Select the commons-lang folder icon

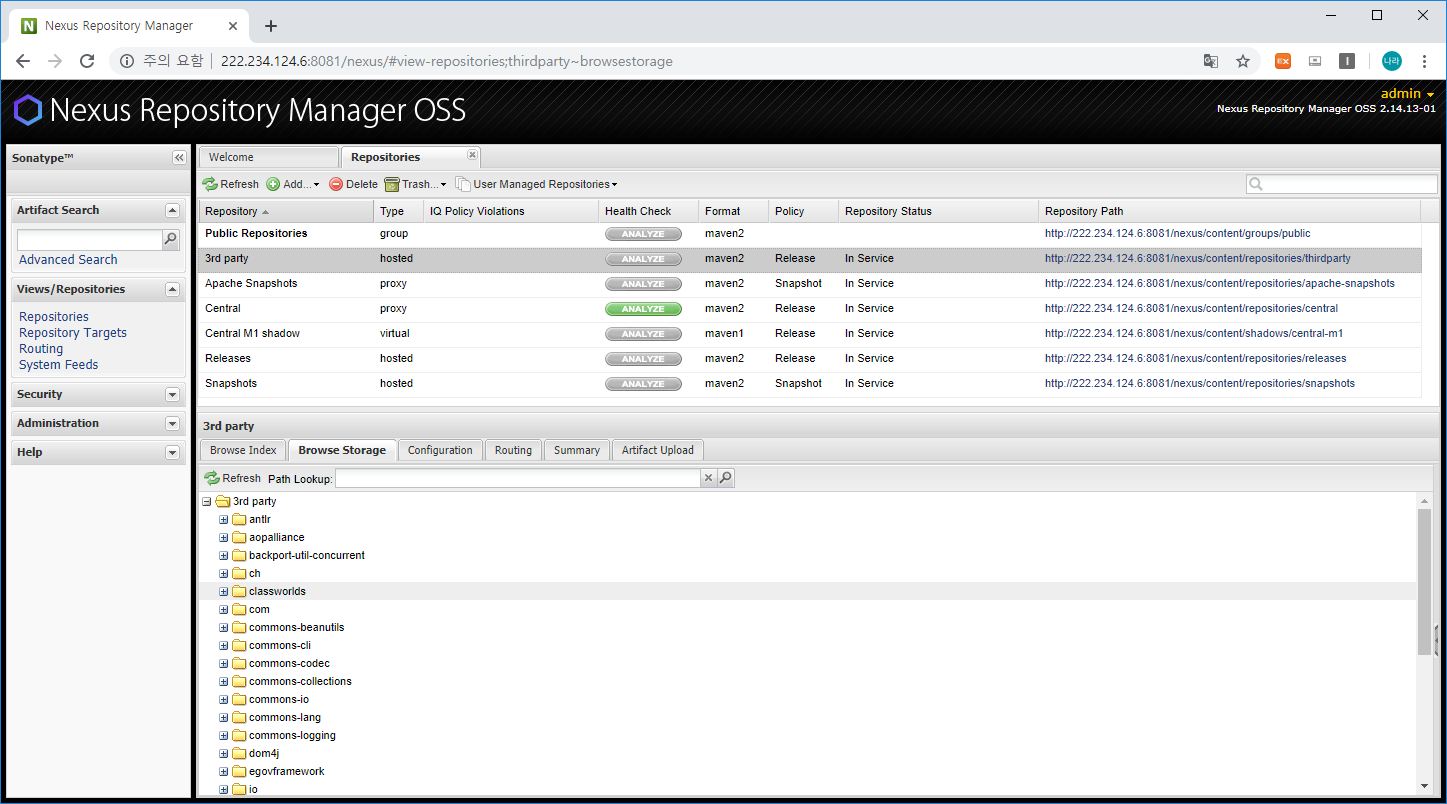coord(239,718)
